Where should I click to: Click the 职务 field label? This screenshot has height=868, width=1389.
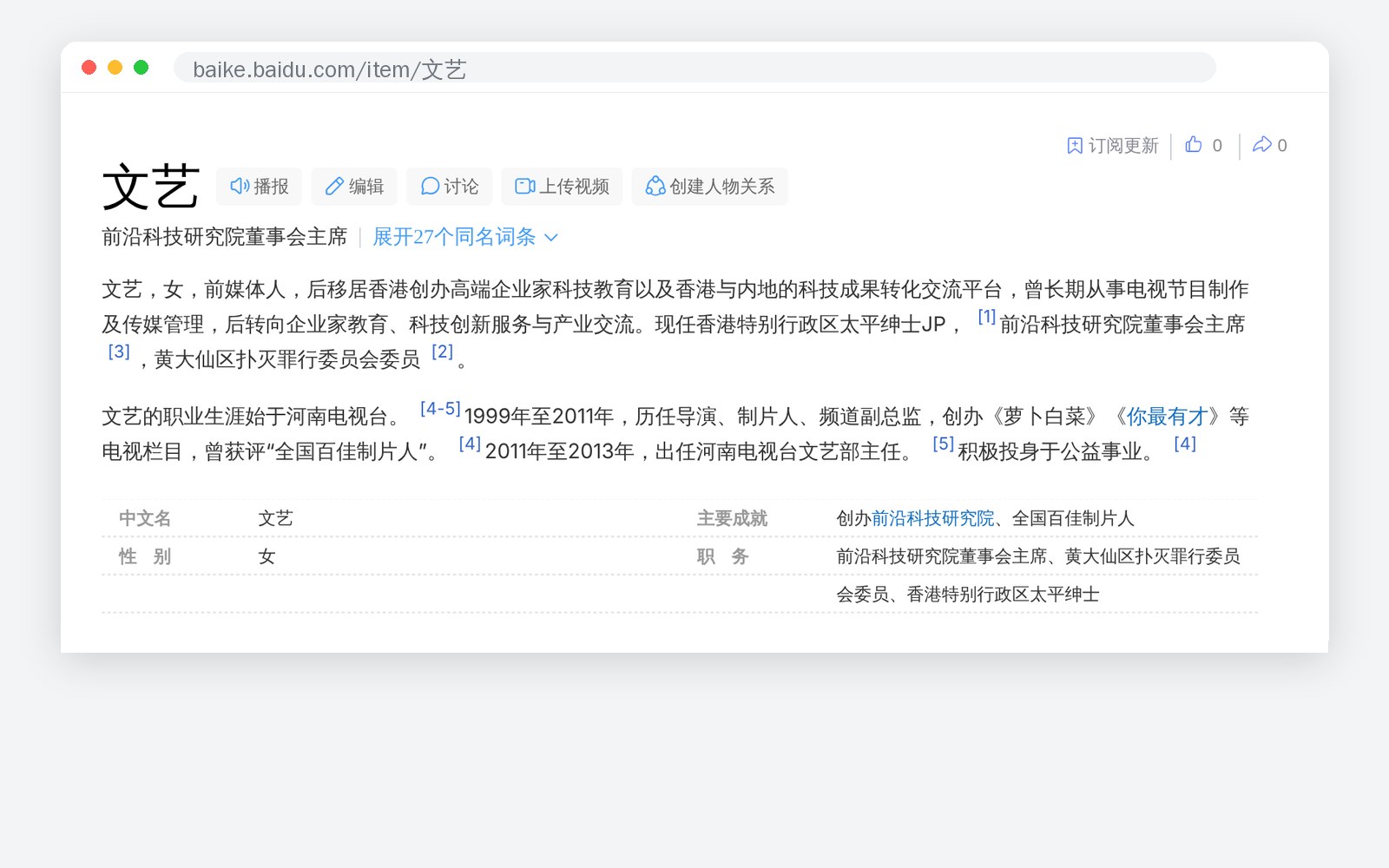[722, 556]
